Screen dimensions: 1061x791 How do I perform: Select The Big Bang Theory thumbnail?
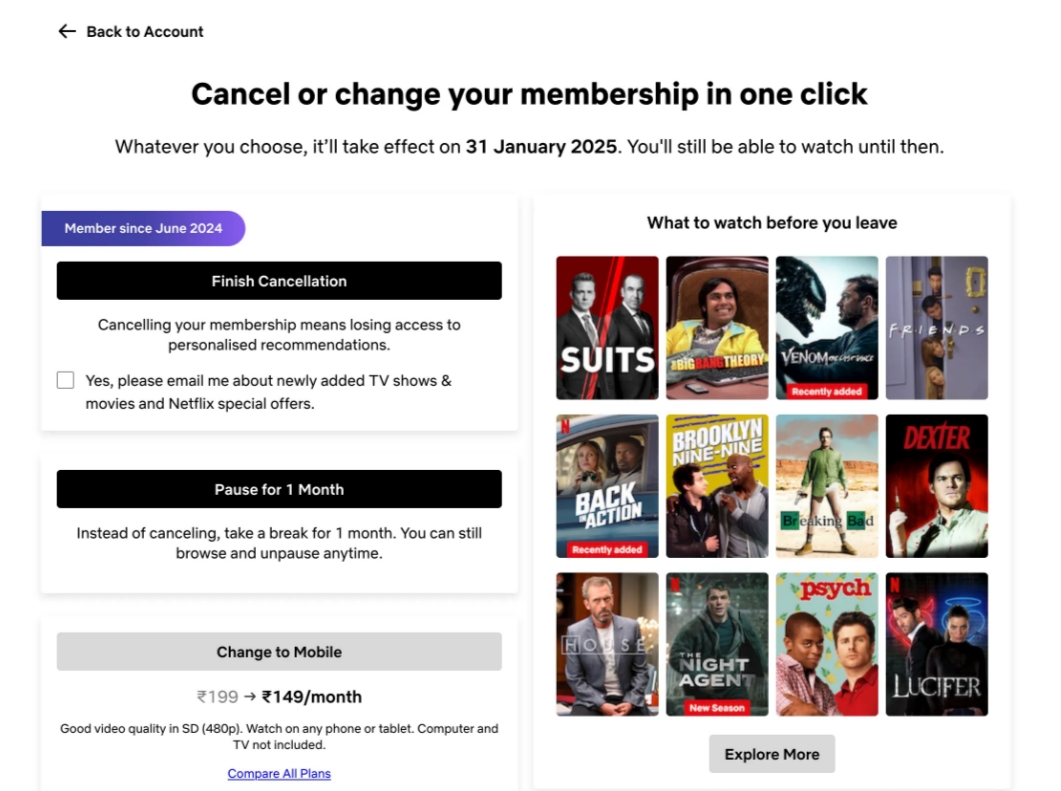(717, 327)
